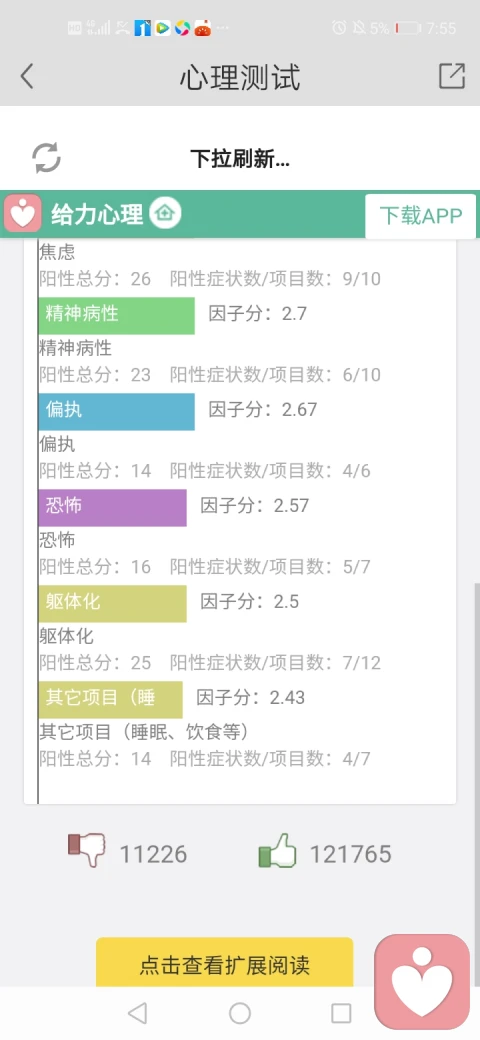Select the yellow 躯体化 bar

tap(113, 604)
